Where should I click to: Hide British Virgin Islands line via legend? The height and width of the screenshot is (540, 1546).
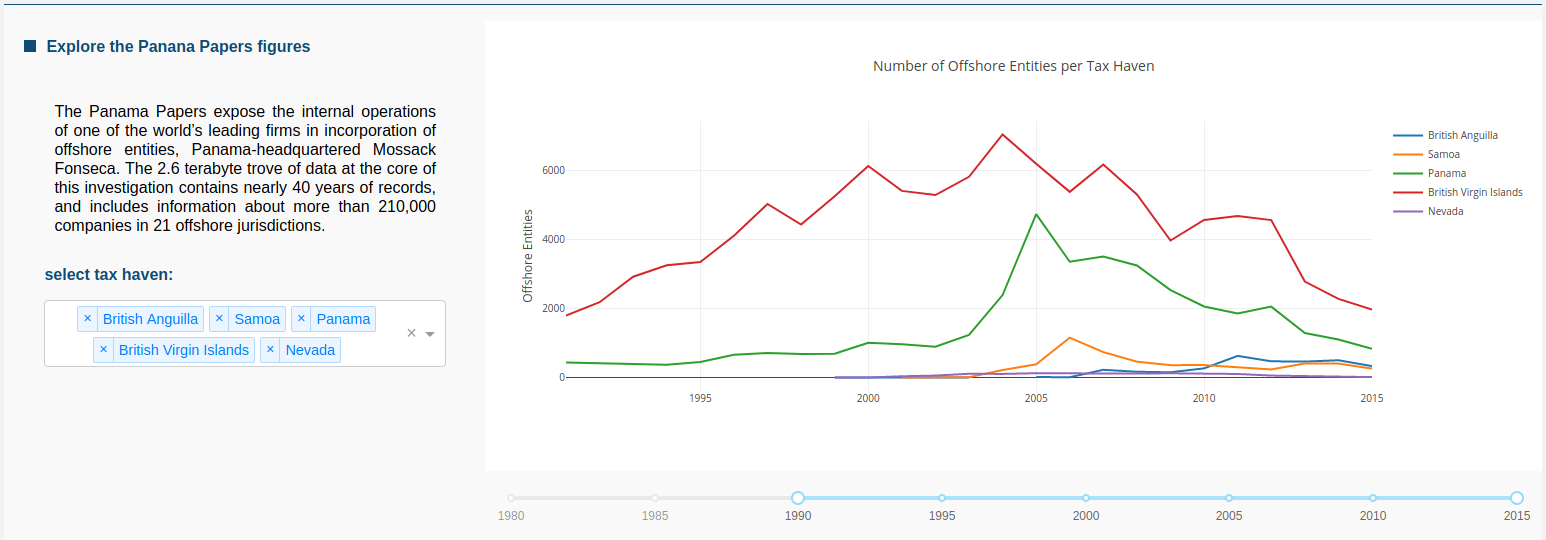click(1458, 192)
